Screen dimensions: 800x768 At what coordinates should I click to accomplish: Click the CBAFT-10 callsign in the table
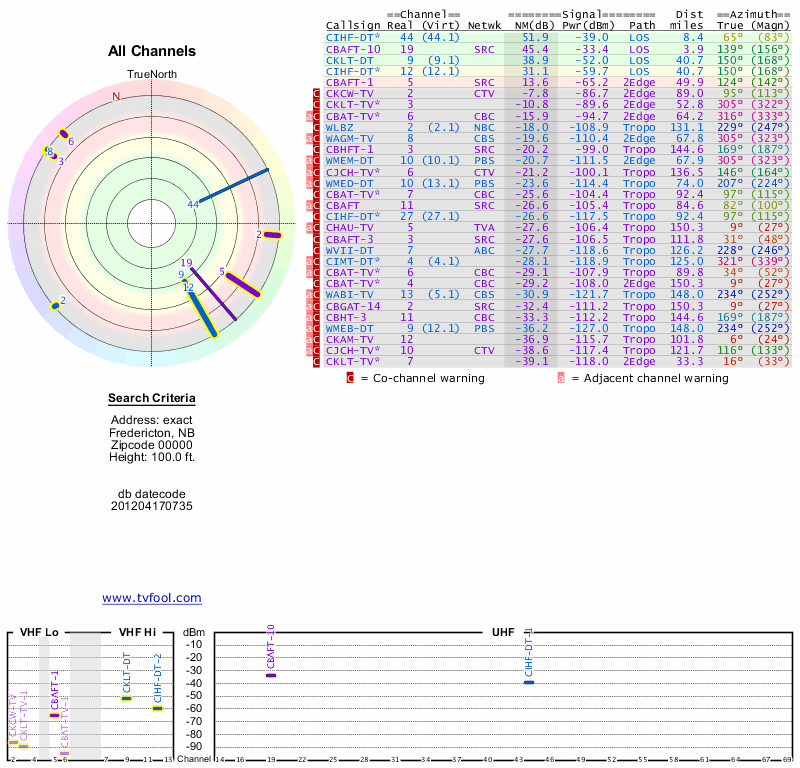[353, 48]
